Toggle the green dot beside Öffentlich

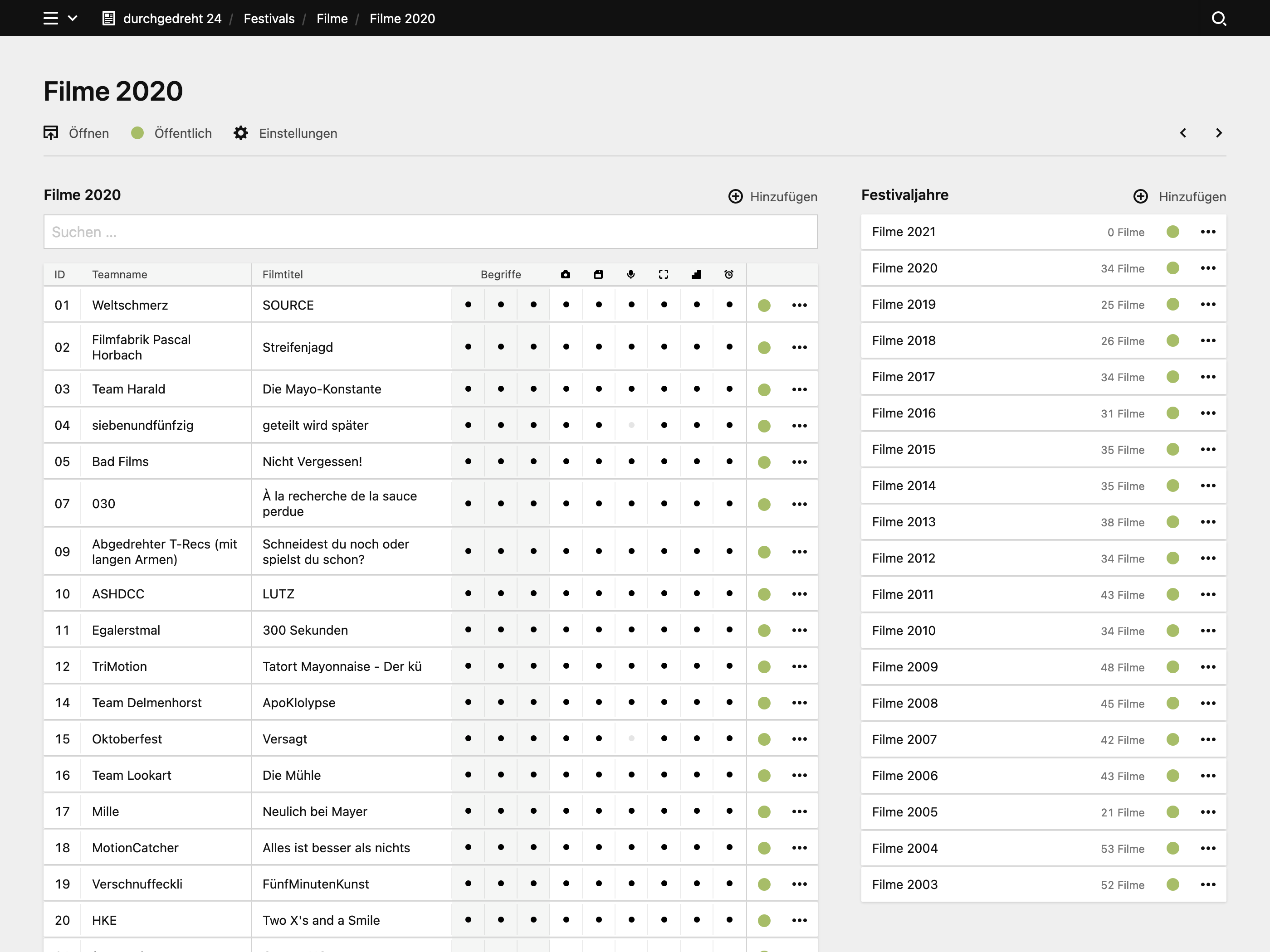point(137,133)
